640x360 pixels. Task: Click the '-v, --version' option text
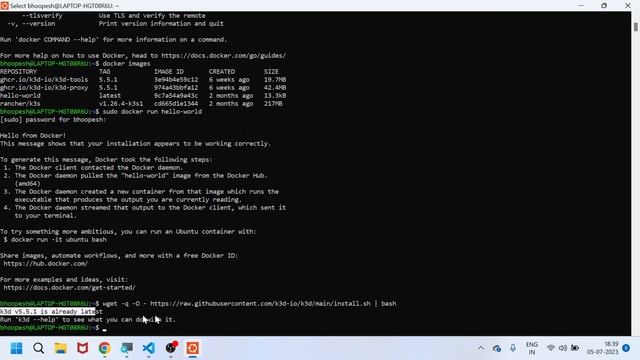31,24
